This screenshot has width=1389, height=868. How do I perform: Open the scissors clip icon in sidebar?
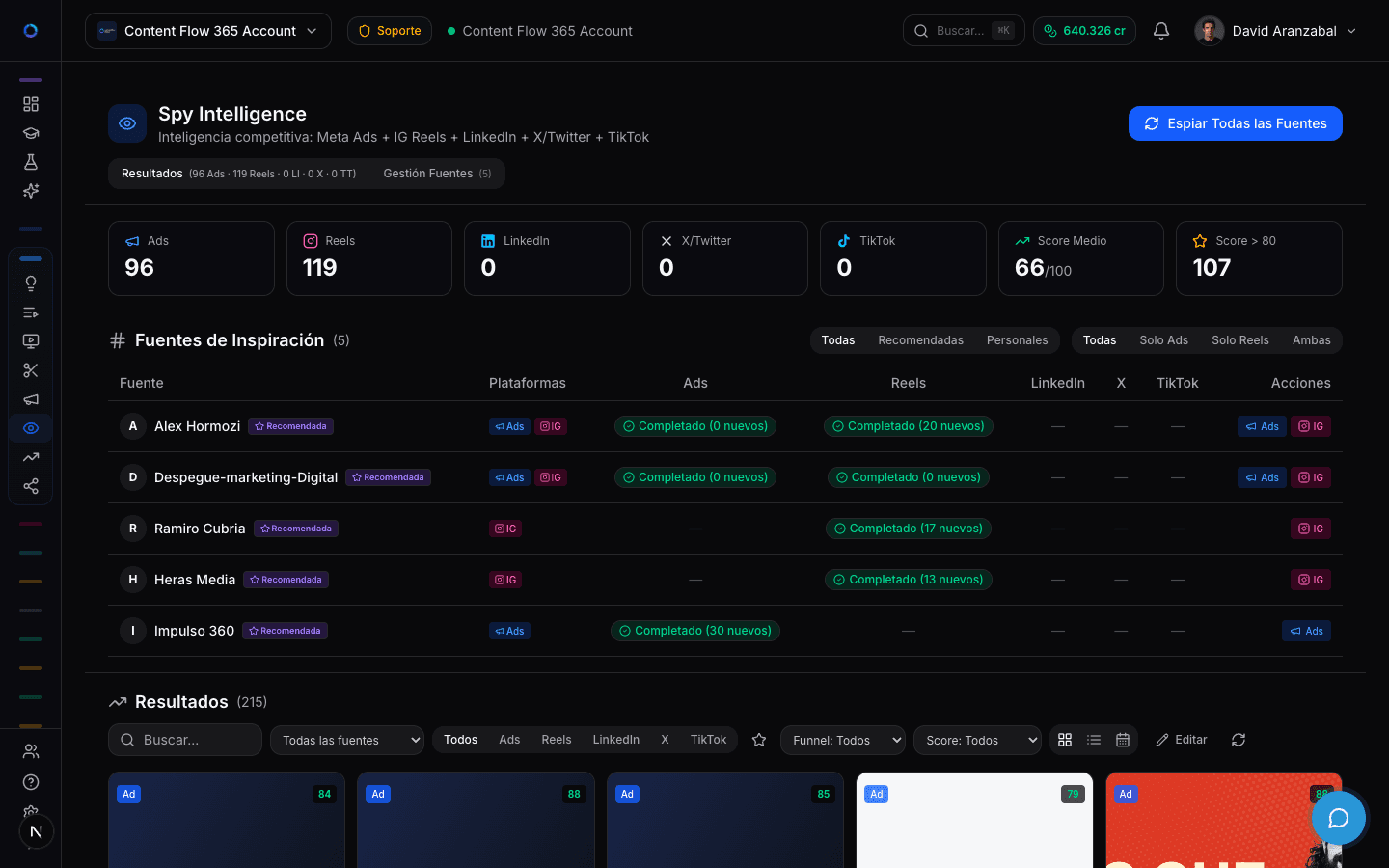(x=31, y=370)
